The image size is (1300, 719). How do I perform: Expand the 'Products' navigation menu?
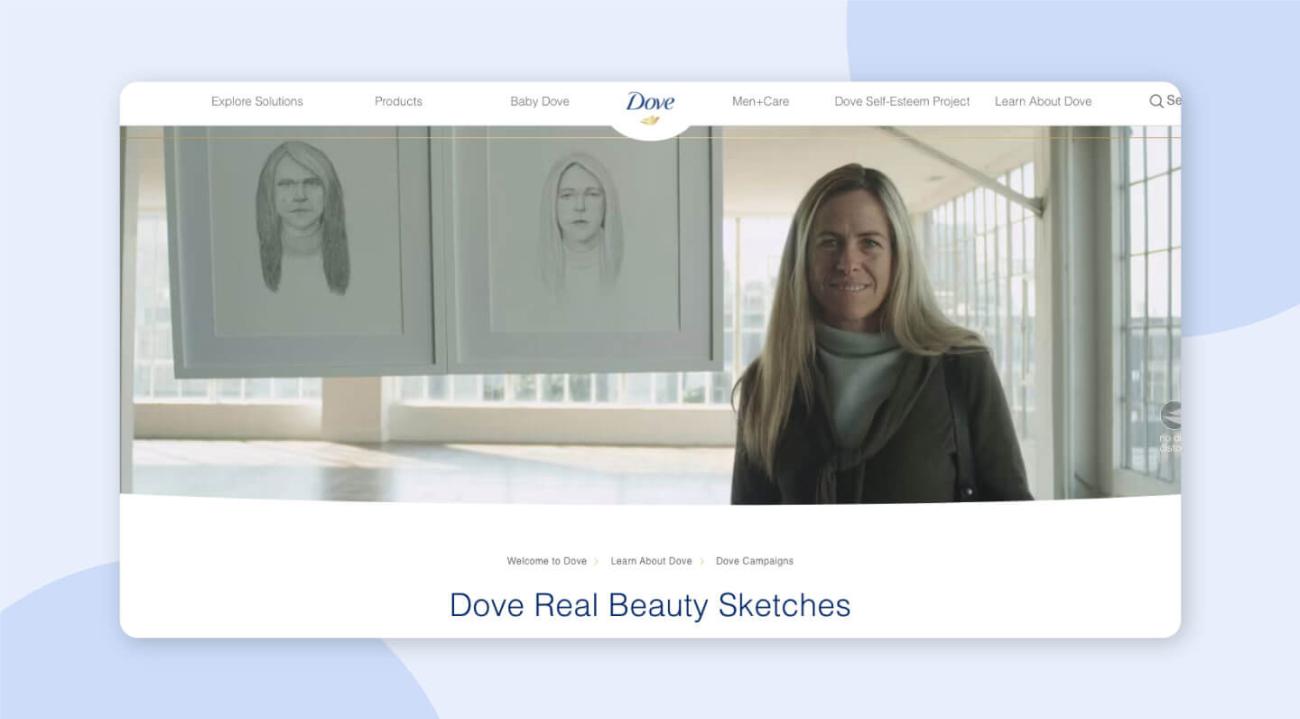398,101
